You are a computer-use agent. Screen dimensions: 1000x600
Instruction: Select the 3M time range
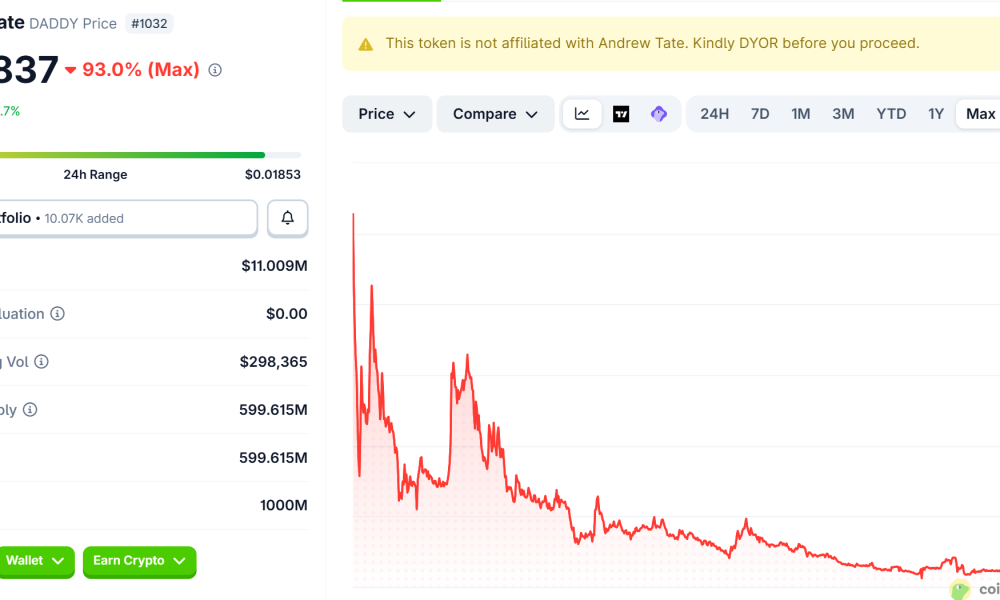click(x=843, y=114)
